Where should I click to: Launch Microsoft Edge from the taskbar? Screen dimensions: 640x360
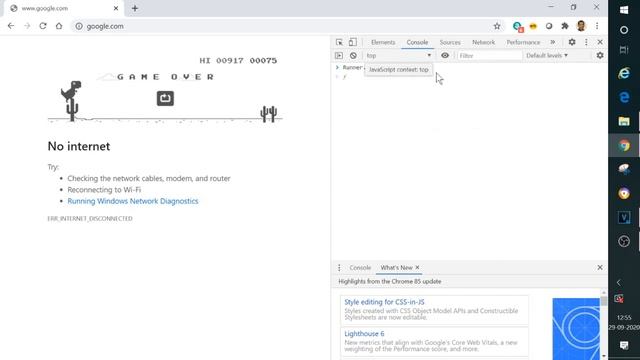coord(624,97)
